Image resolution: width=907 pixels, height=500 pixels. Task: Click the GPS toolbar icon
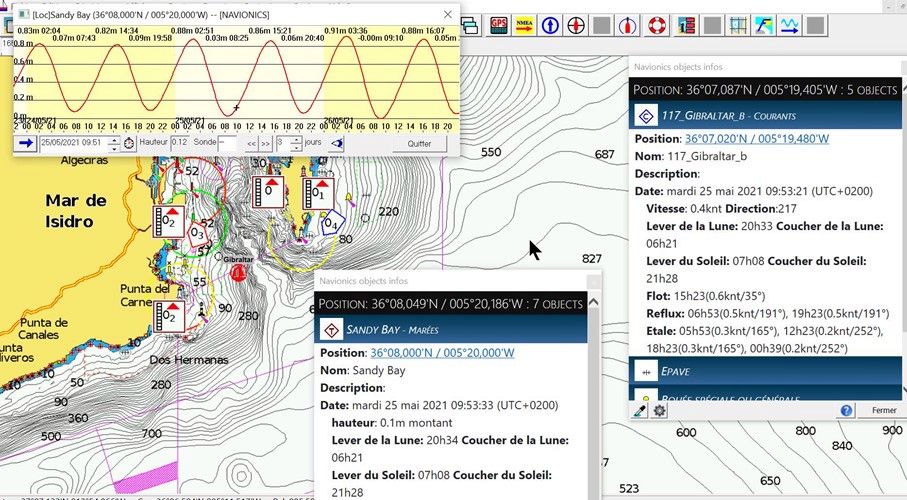(498, 25)
